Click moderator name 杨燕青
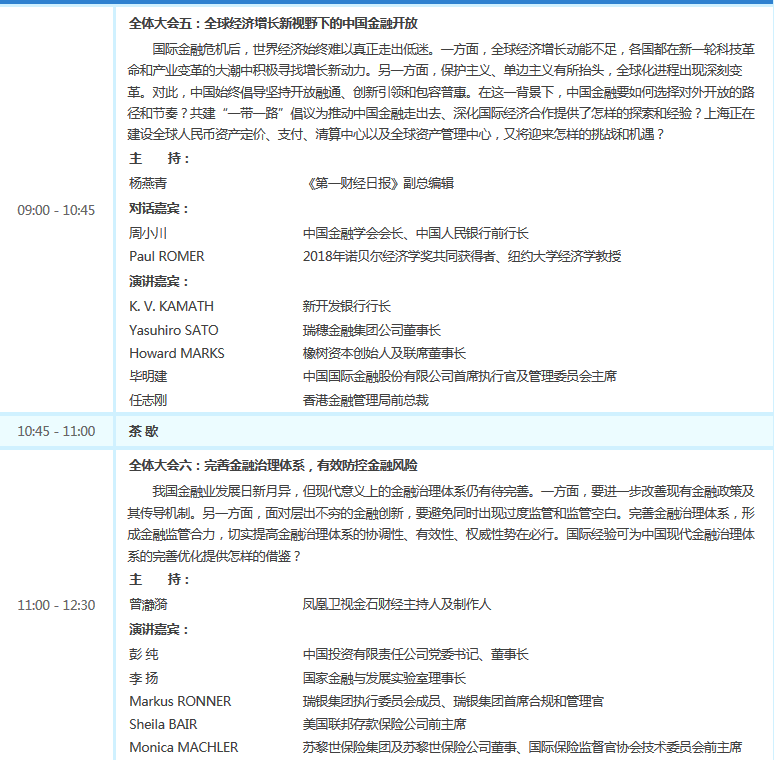The image size is (774, 760). pyautogui.click(x=148, y=184)
